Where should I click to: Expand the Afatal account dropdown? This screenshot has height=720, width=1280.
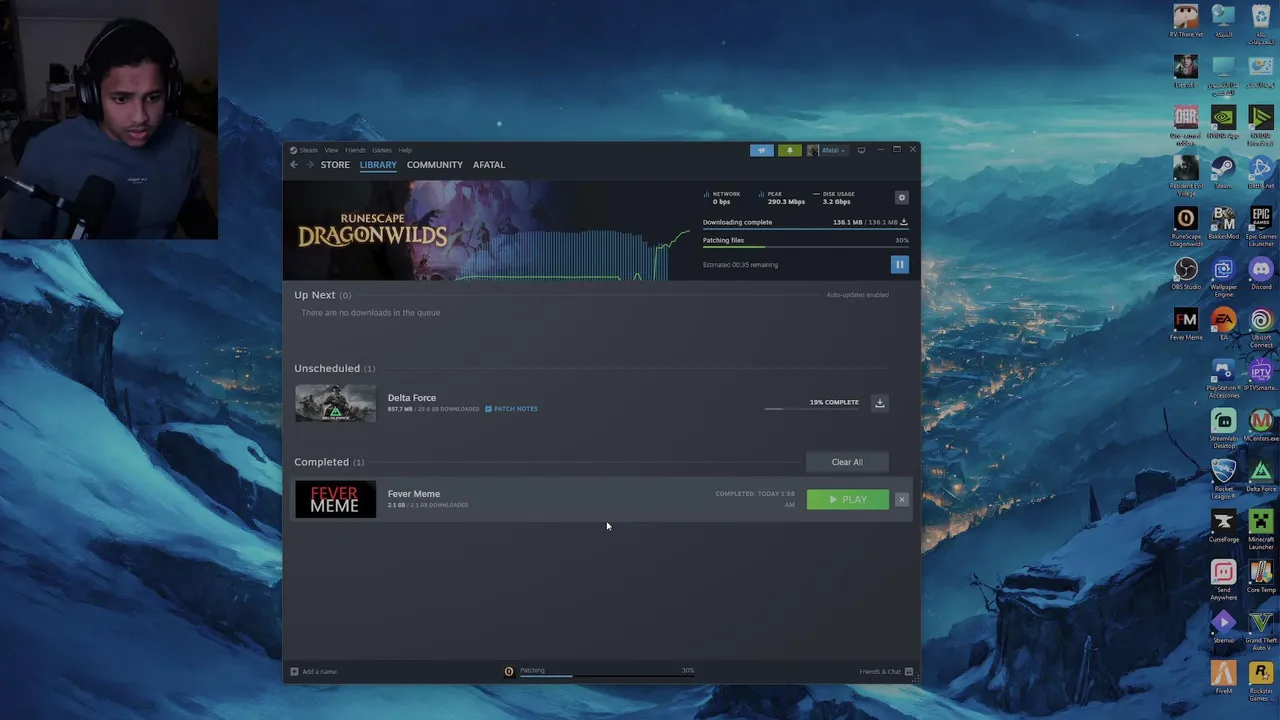[827, 150]
